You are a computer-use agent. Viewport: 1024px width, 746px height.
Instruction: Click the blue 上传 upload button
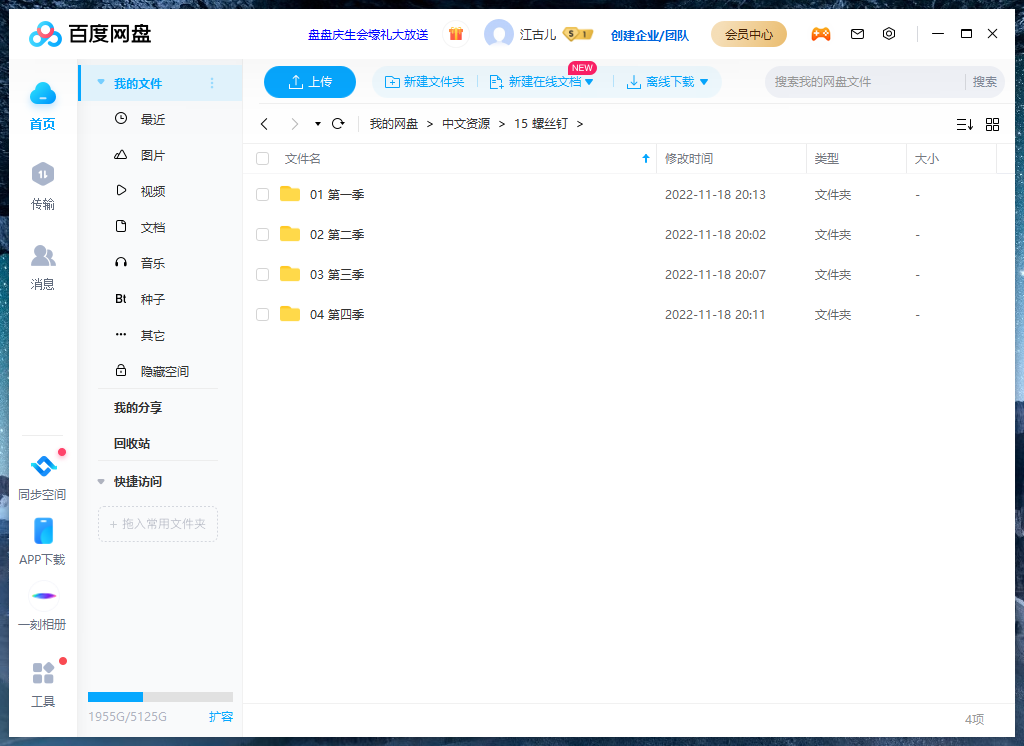pos(310,82)
